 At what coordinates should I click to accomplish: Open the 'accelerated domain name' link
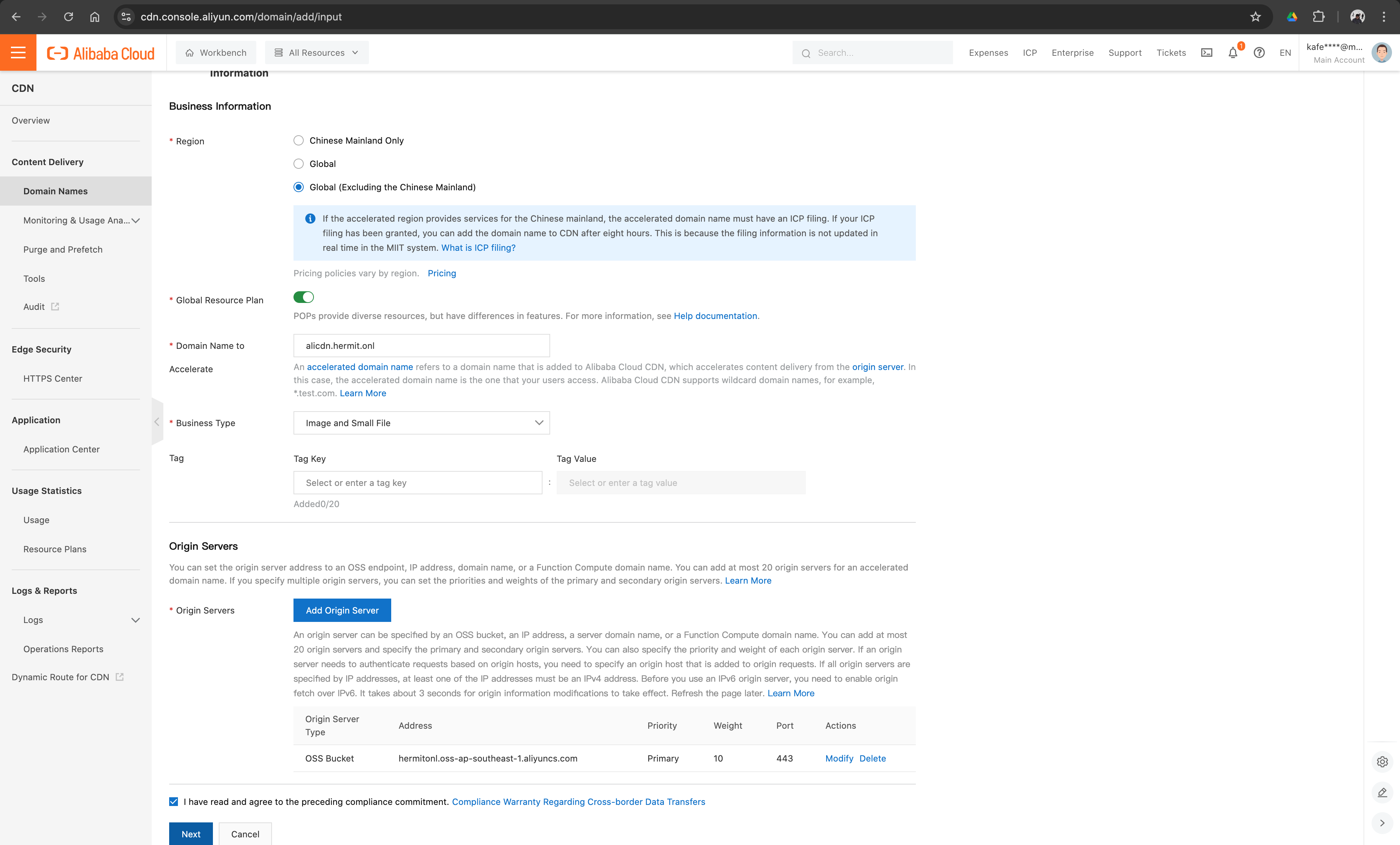coord(359,367)
